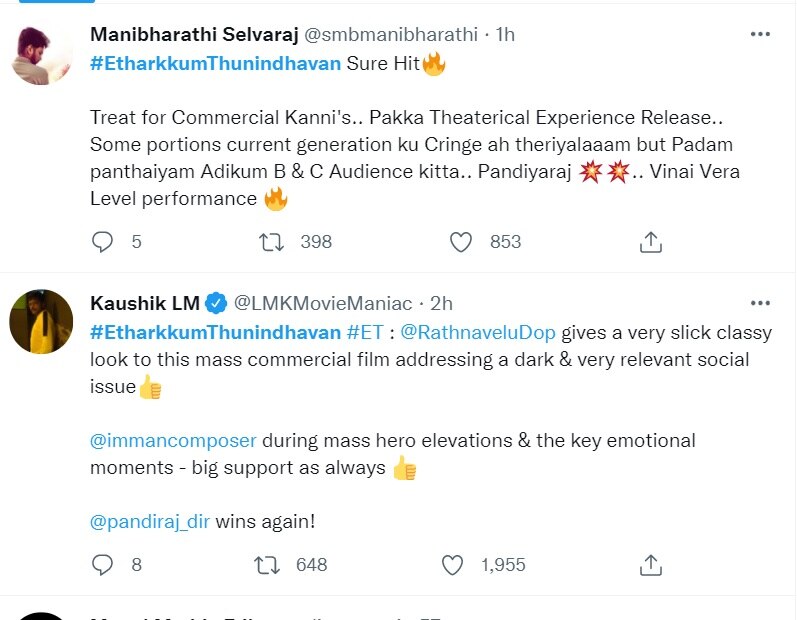Viewport: 797px width, 620px height.
Task: Retweet Kaushik LM's review tweet
Action: pyautogui.click(x=268, y=565)
